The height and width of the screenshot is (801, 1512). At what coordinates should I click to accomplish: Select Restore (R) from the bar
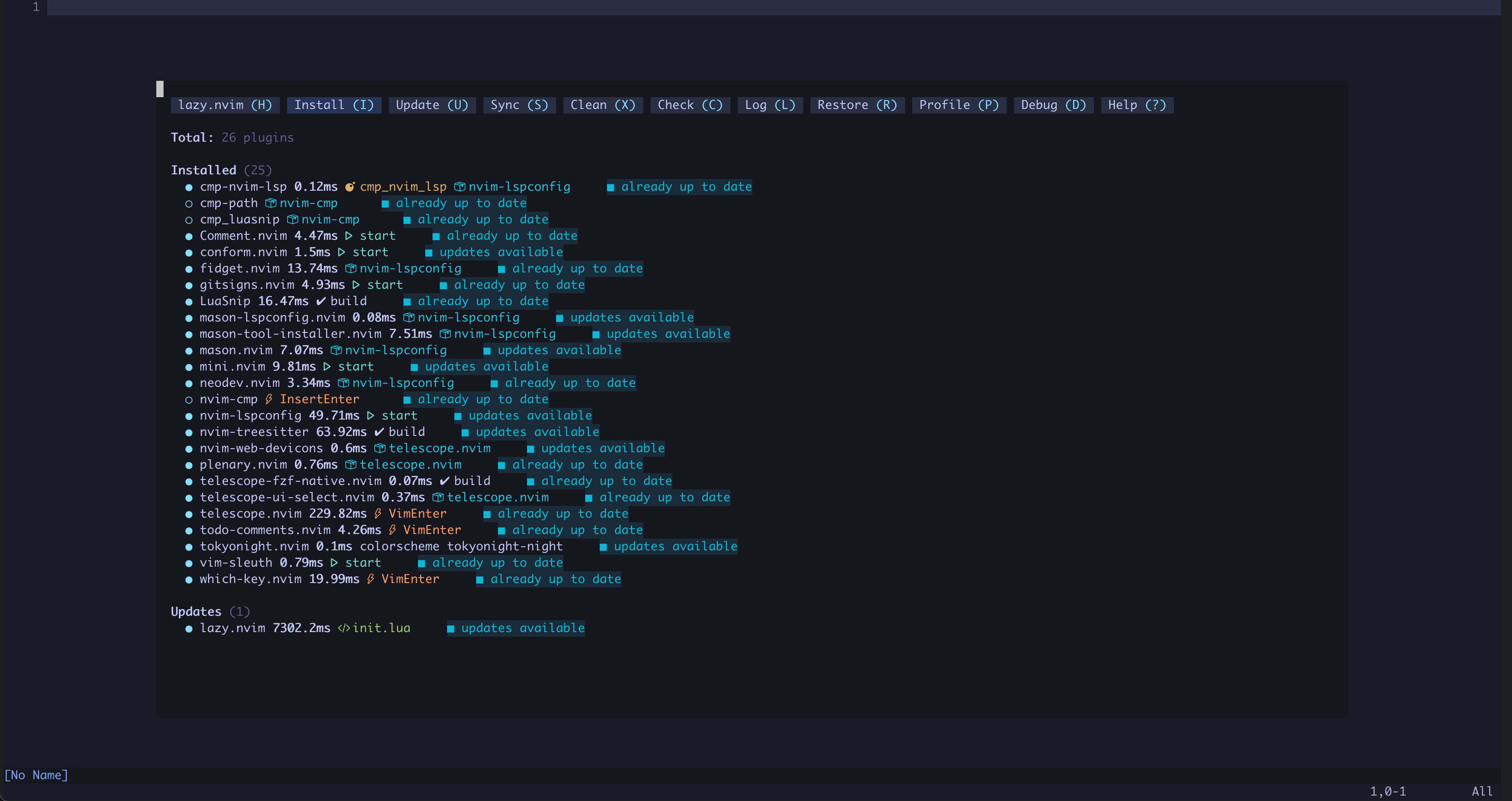857,105
